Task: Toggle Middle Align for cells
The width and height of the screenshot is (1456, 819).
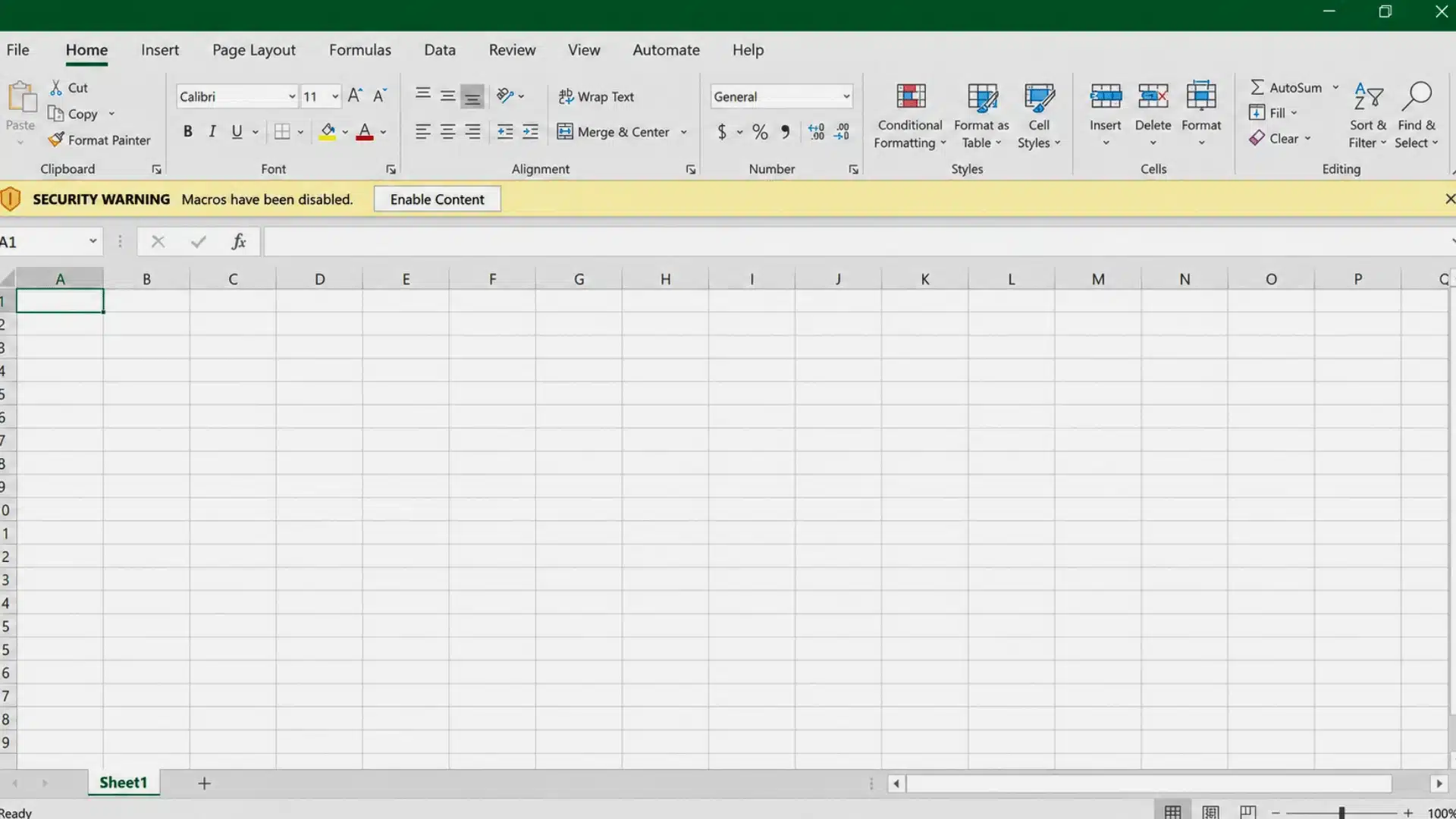Action: [x=448, y=96]
